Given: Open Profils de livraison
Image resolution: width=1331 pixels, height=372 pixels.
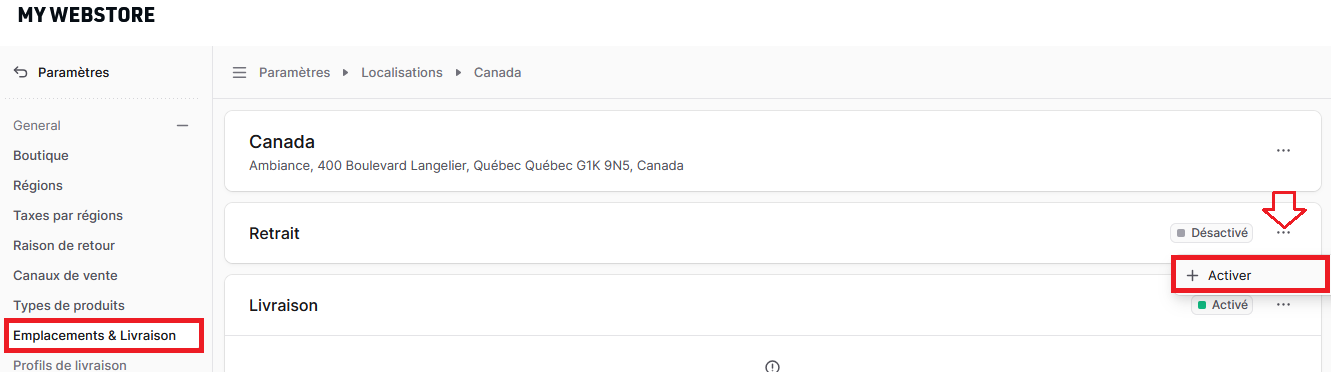Looking at the screenshot, I should click(x=70, y=365).
